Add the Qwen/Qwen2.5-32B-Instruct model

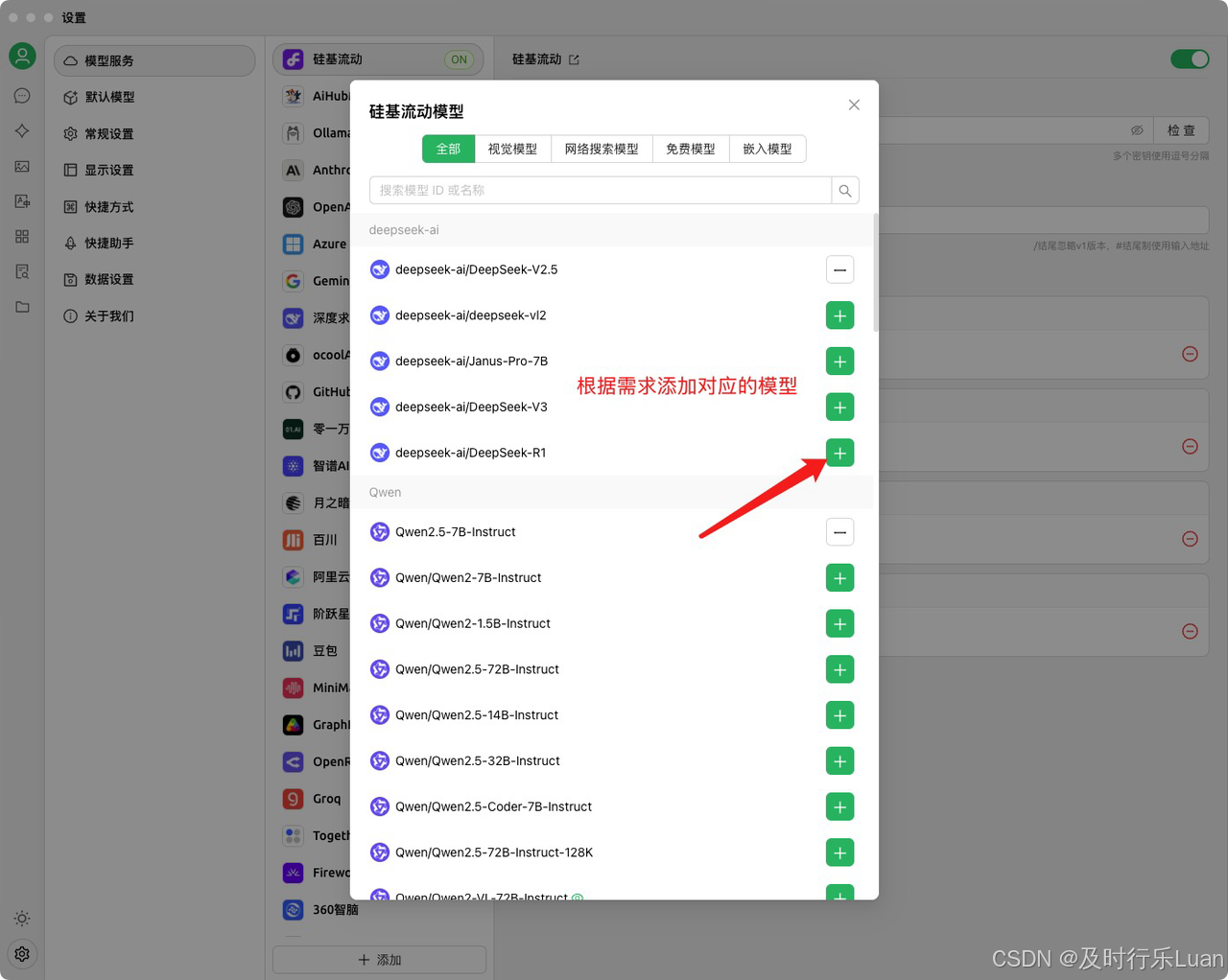839,761
